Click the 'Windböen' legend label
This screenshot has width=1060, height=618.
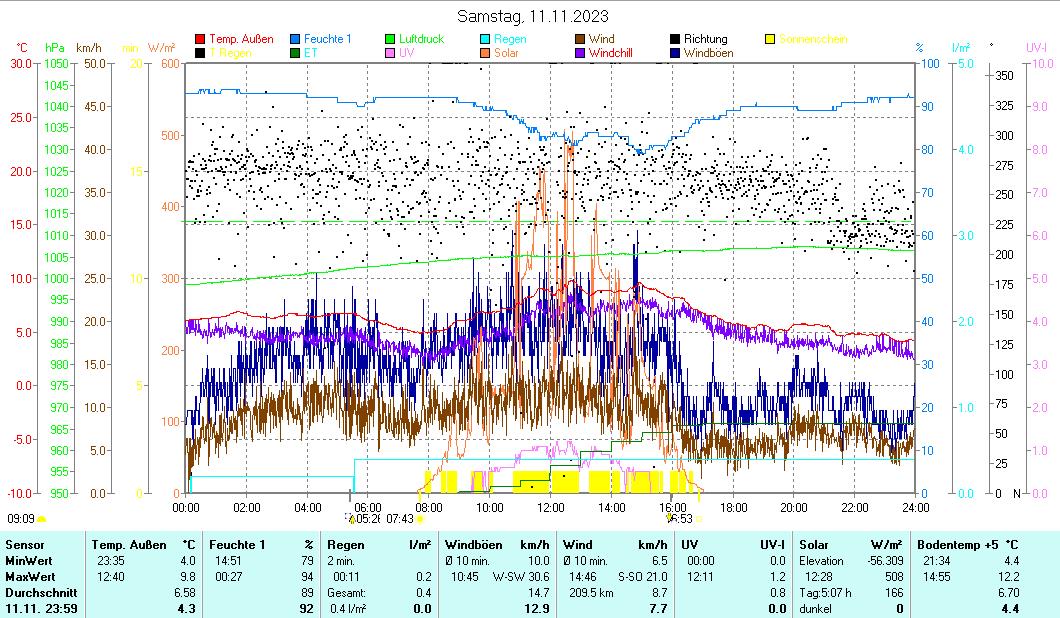click(708, 53)
